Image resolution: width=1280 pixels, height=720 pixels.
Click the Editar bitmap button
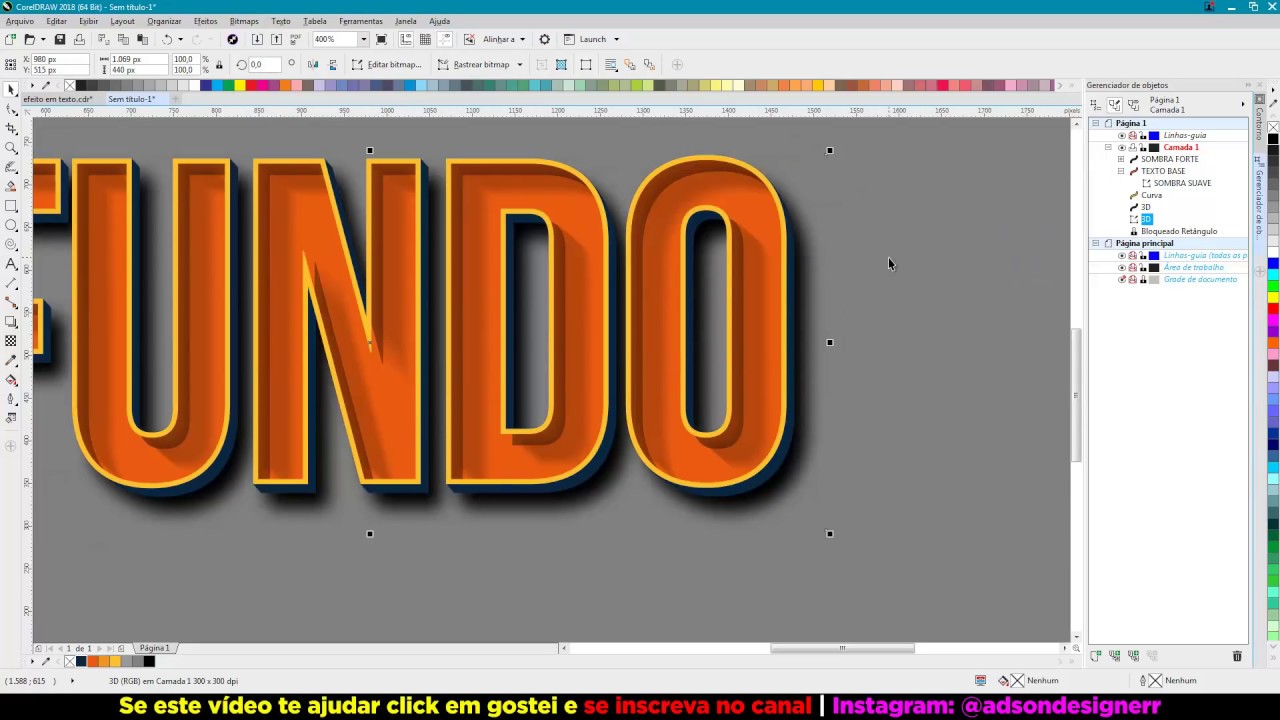[x=386, y=64]
